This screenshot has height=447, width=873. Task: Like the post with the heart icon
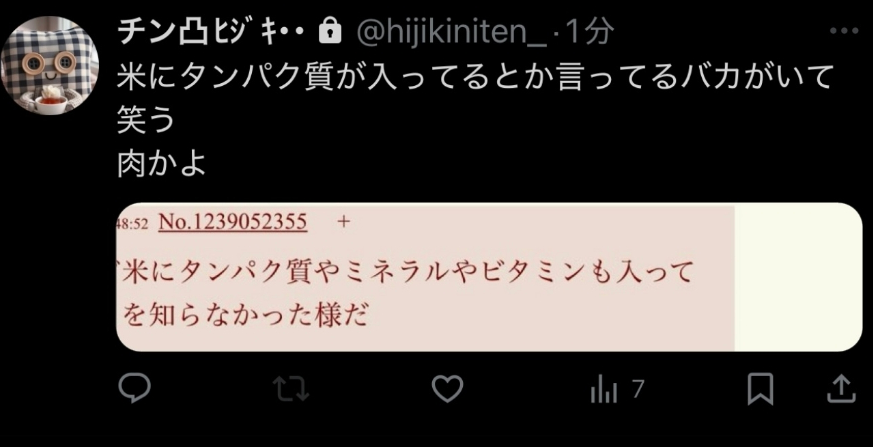coord(448,389)
